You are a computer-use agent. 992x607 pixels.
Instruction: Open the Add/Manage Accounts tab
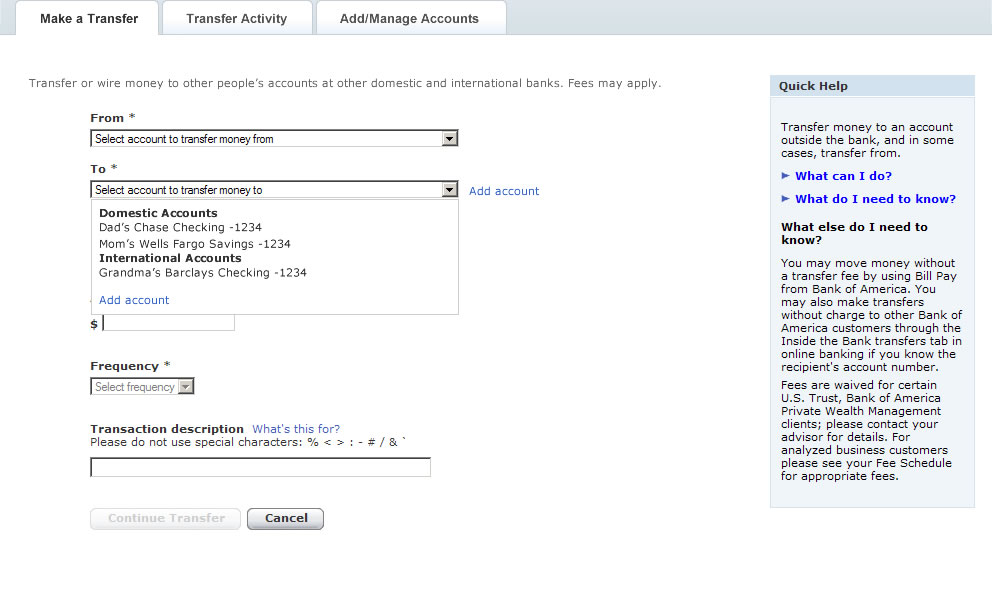click(x=409, y=18)
